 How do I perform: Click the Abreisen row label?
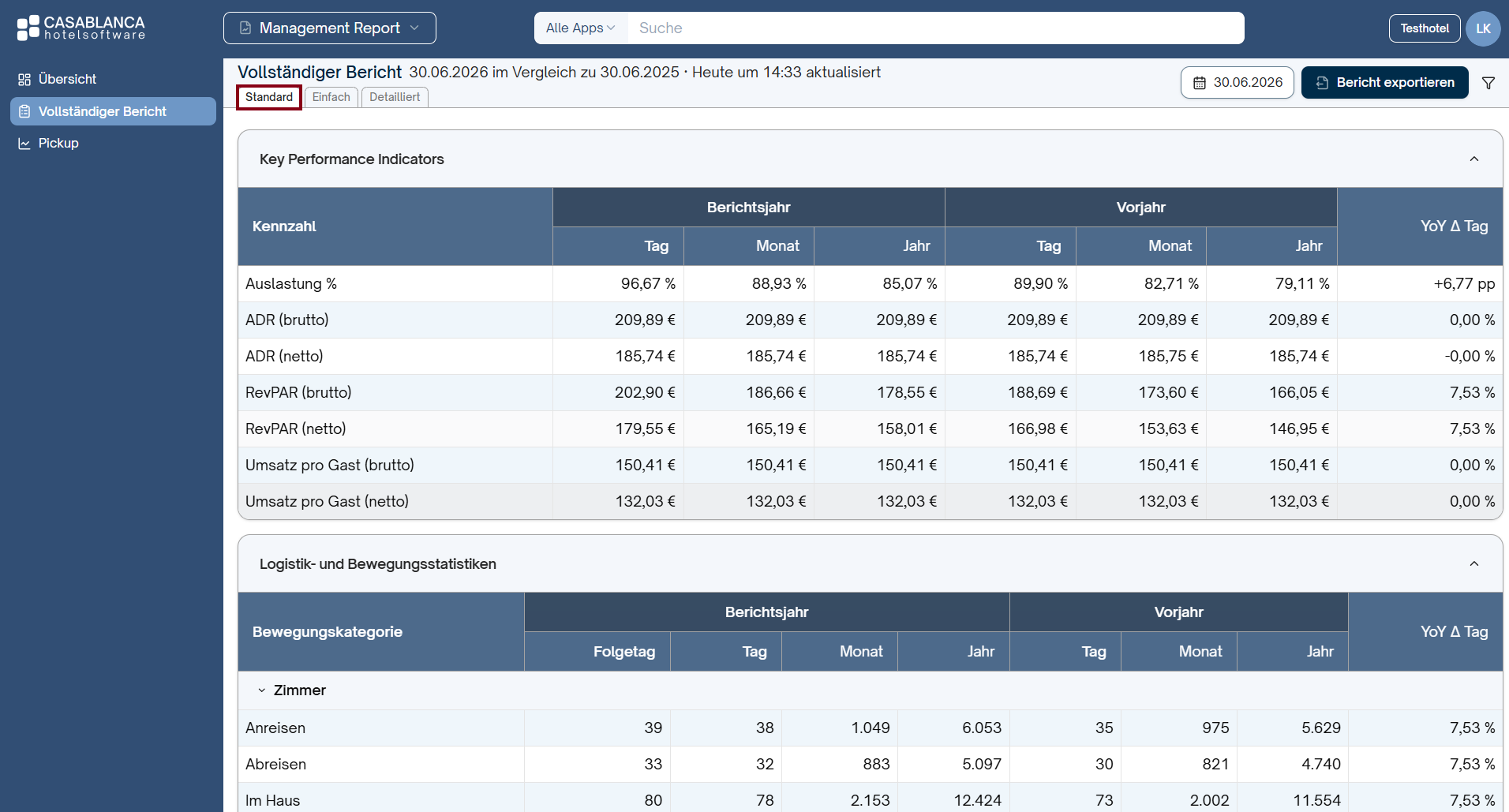coord(275,764)
